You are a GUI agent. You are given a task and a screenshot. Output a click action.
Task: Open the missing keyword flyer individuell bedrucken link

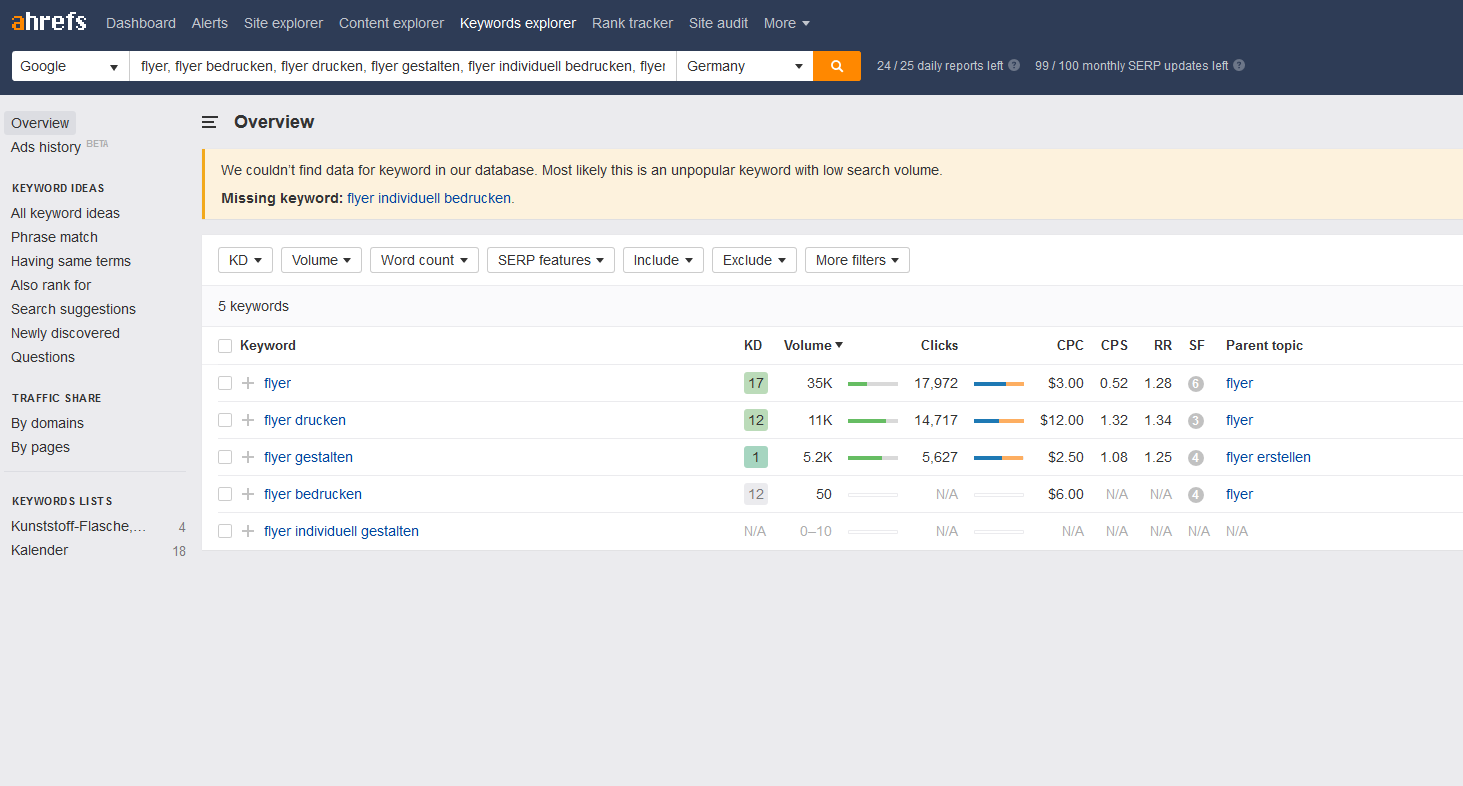pyautogui.click(x=428, y=198)
